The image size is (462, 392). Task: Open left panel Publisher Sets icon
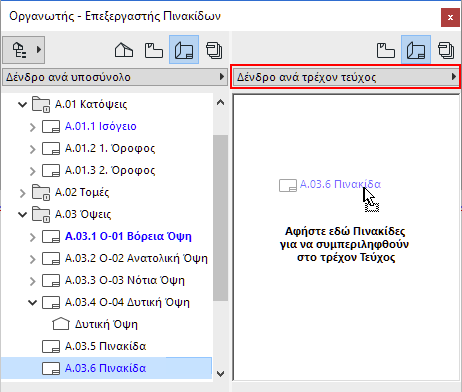point(214,50)
